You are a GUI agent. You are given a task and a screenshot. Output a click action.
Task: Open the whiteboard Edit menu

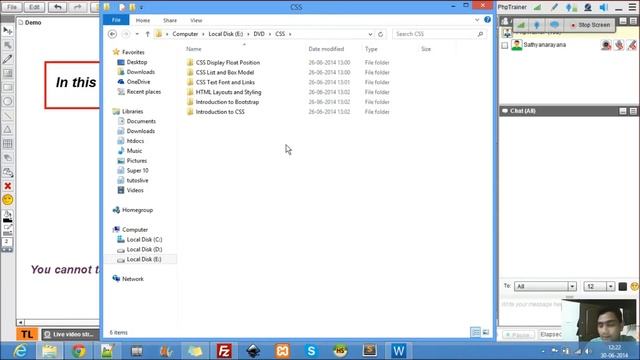34,7
